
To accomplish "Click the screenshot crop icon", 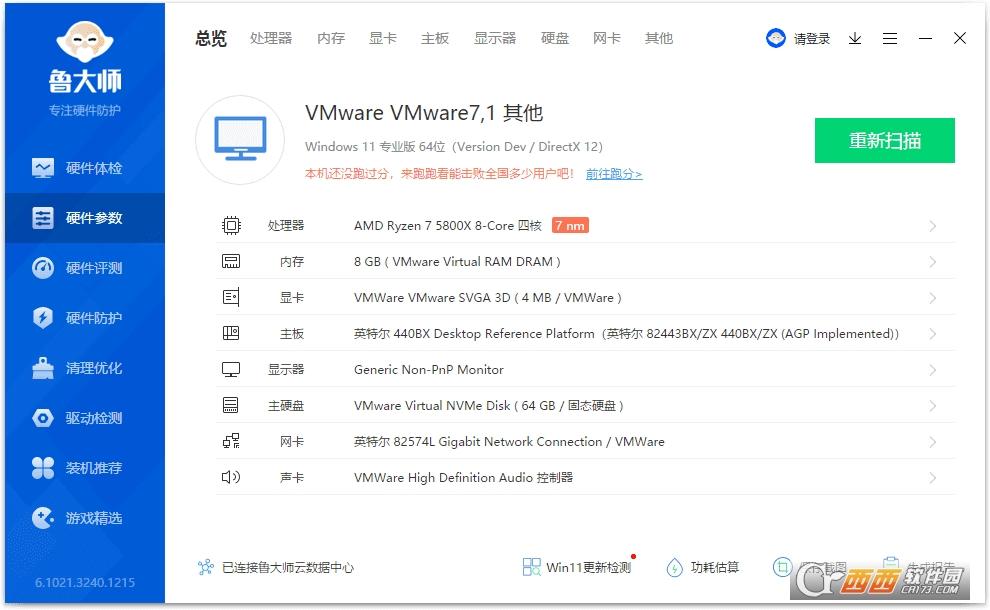I will click(782, 567).
